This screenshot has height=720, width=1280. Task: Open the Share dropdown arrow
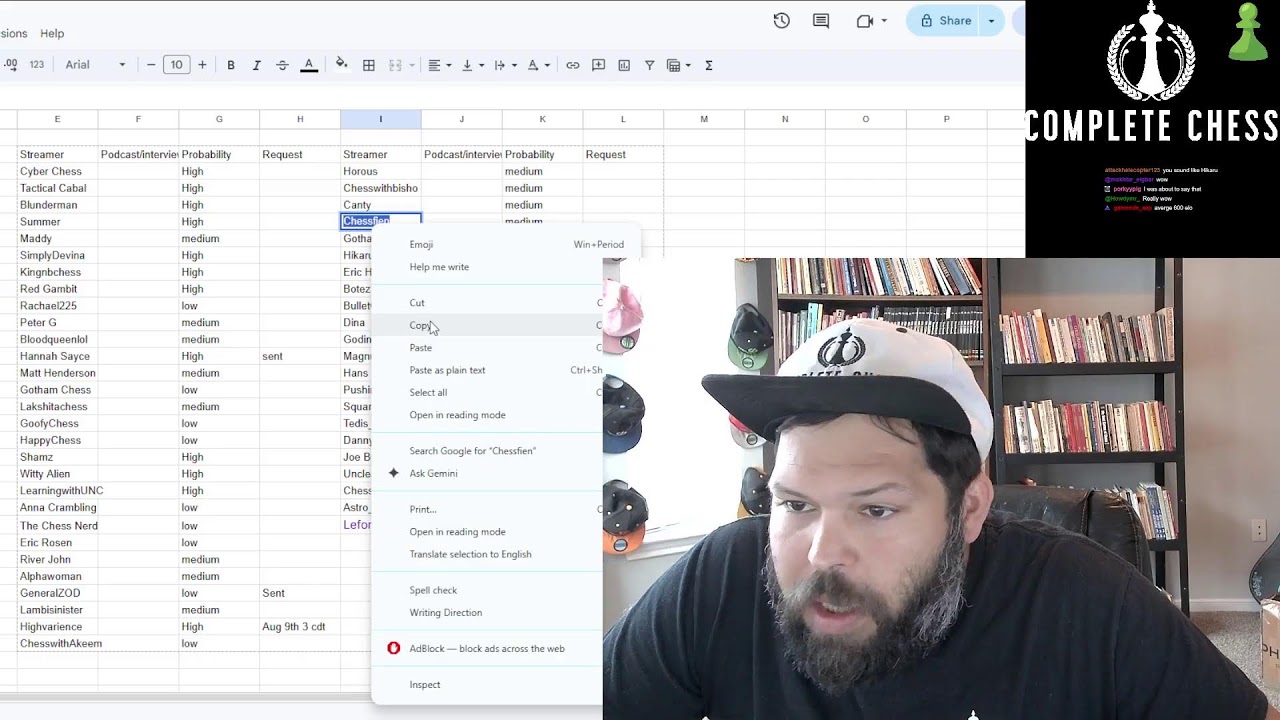point(992,21)
